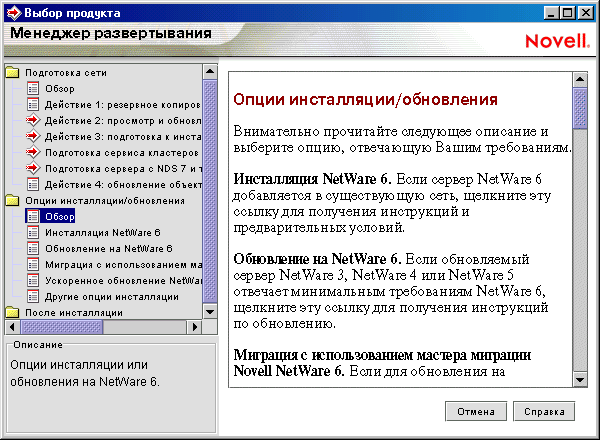Click tree panel vertical scrollbar thumb
The height and width of the screenshot is (440, 600).
click(210, 191)
